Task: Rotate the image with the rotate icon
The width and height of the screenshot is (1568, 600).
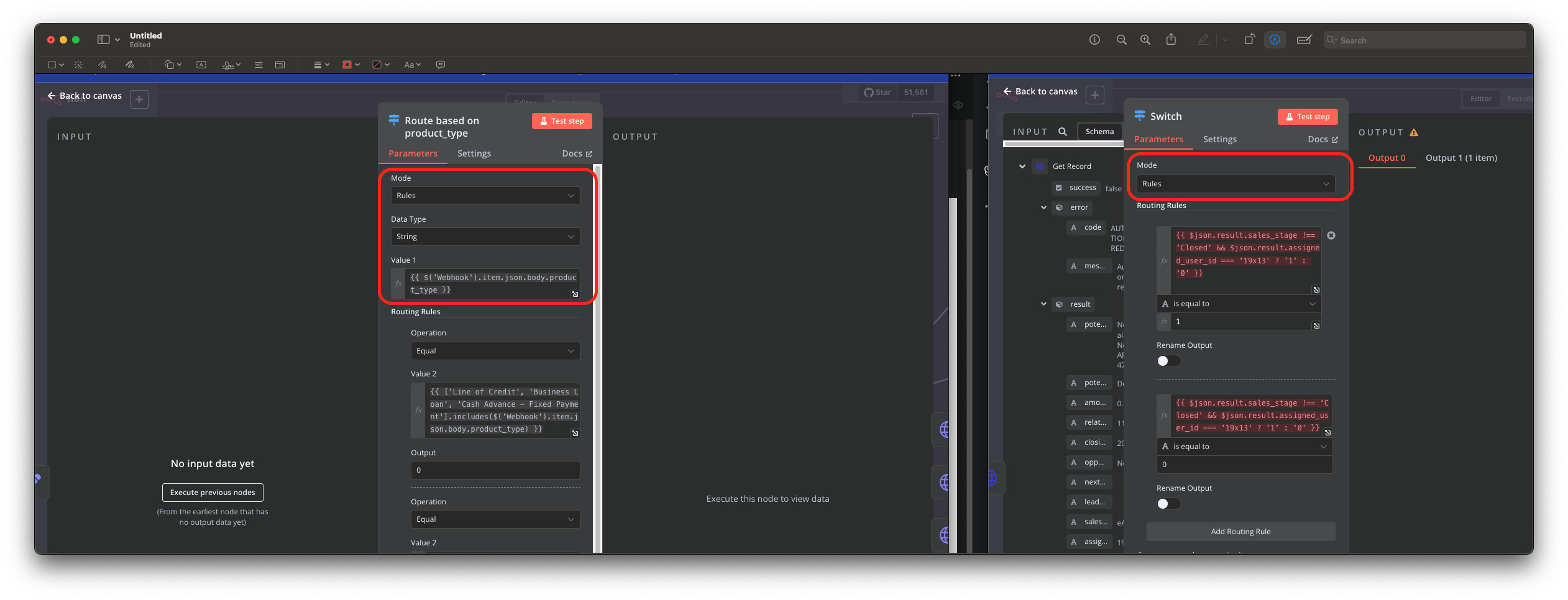Action: 1249,40
